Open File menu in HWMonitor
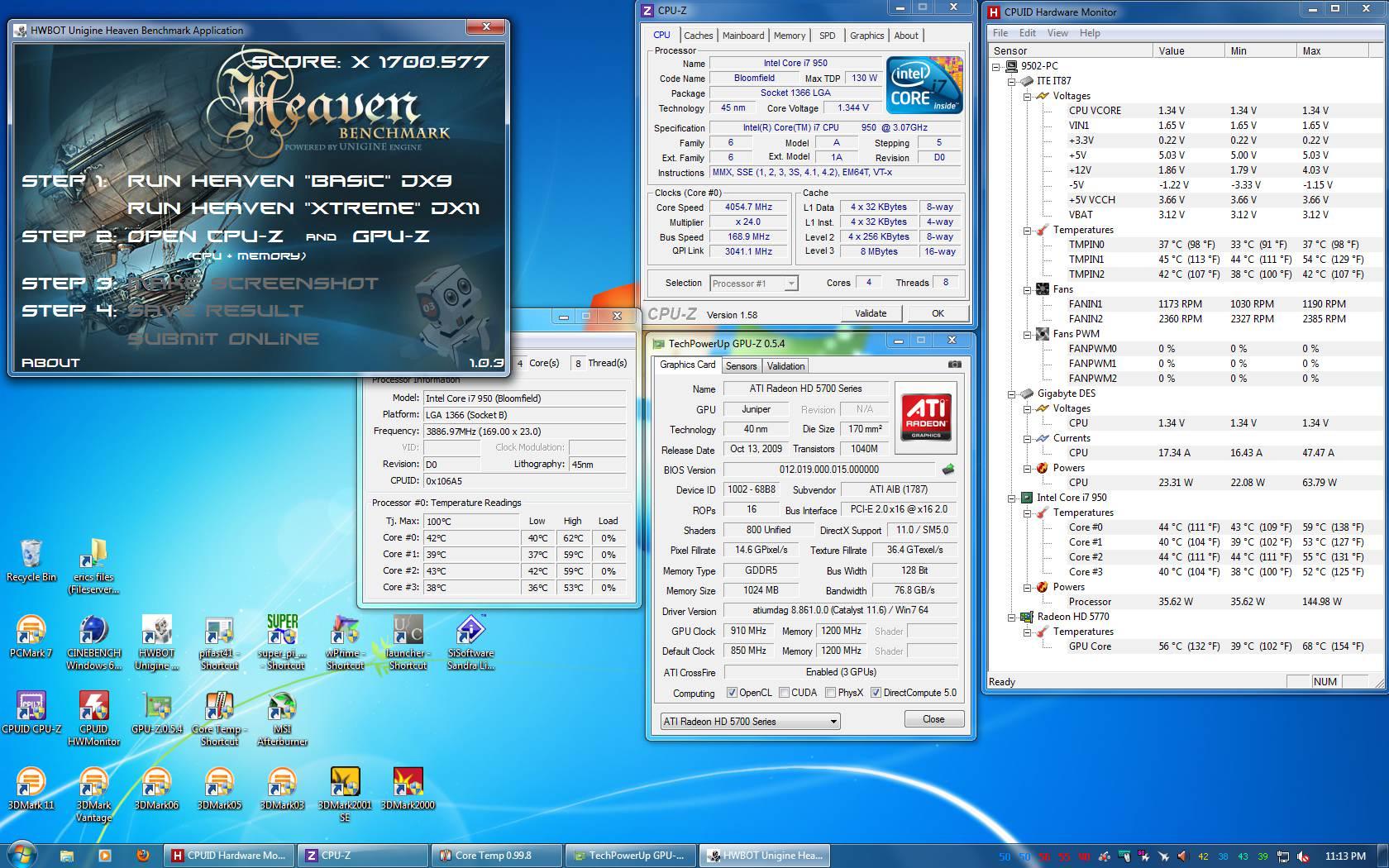Screen dimensions: 1389x868 (x=1000, y=33)
